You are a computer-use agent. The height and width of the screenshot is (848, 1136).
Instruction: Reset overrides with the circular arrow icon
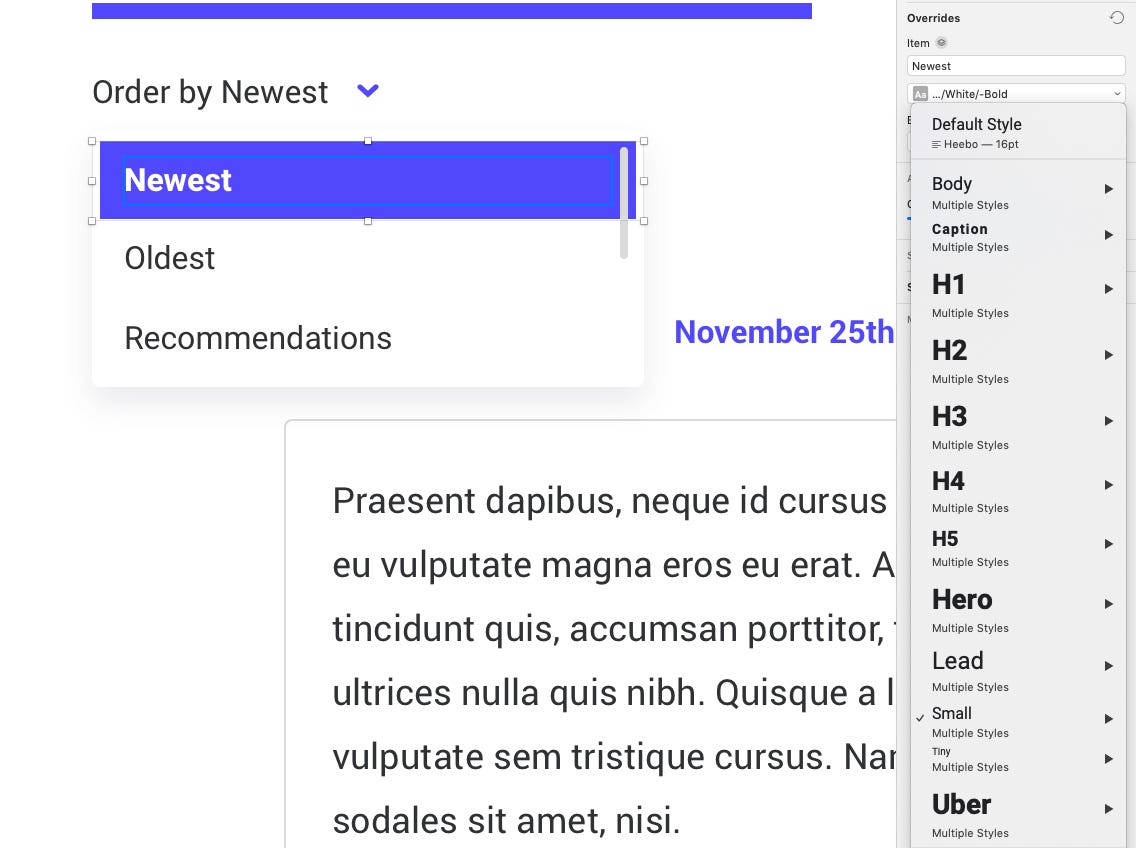(x=1116, y=17)
